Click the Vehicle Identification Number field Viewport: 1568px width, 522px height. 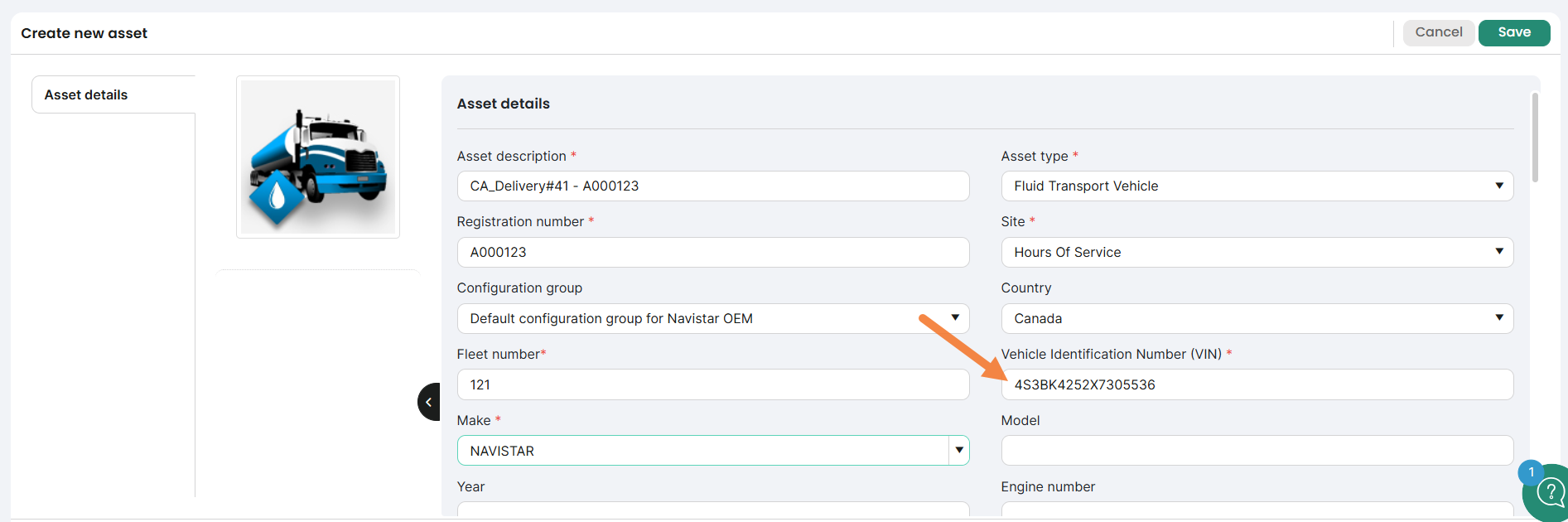point(1257,384)
